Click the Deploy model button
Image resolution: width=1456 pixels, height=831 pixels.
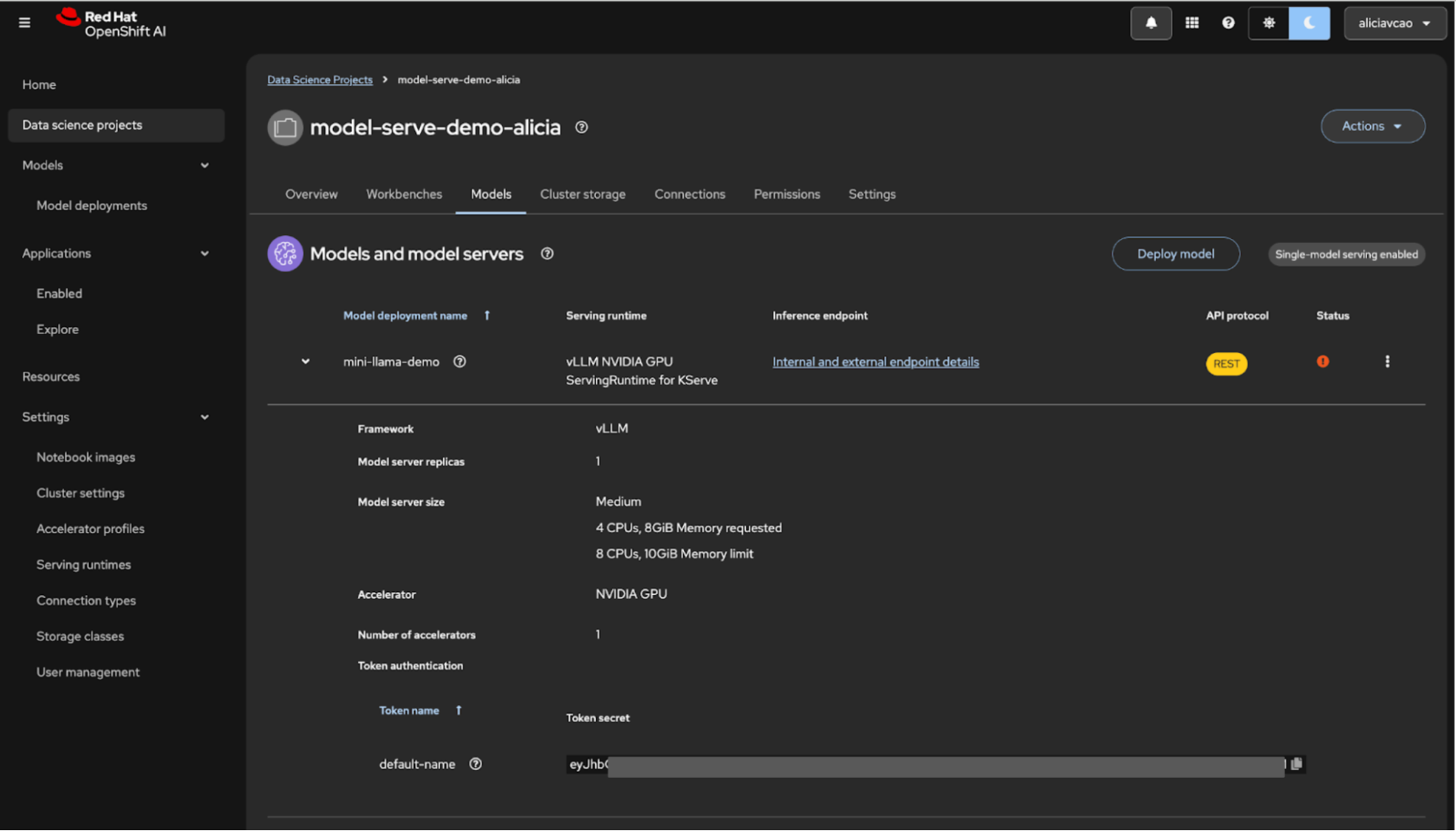pyautogui.click(x=1175, y=253)
